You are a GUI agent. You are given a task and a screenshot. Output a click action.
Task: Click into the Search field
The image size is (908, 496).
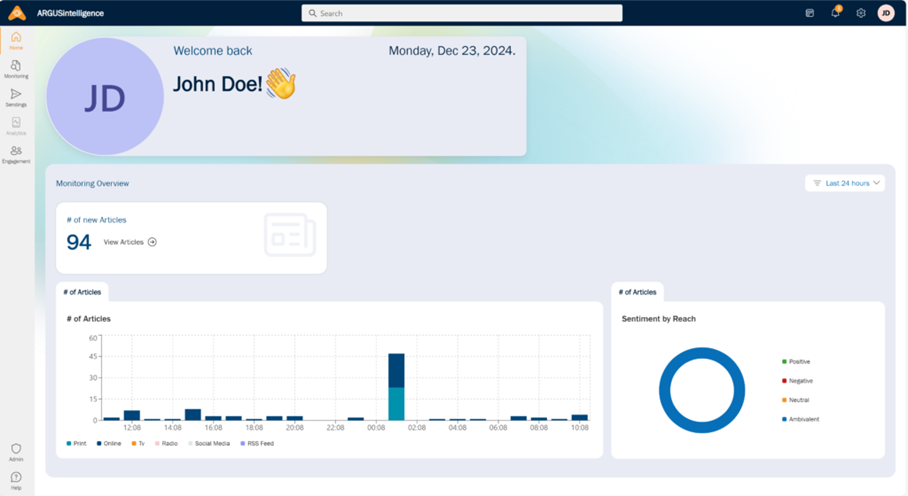click(462, 13)
